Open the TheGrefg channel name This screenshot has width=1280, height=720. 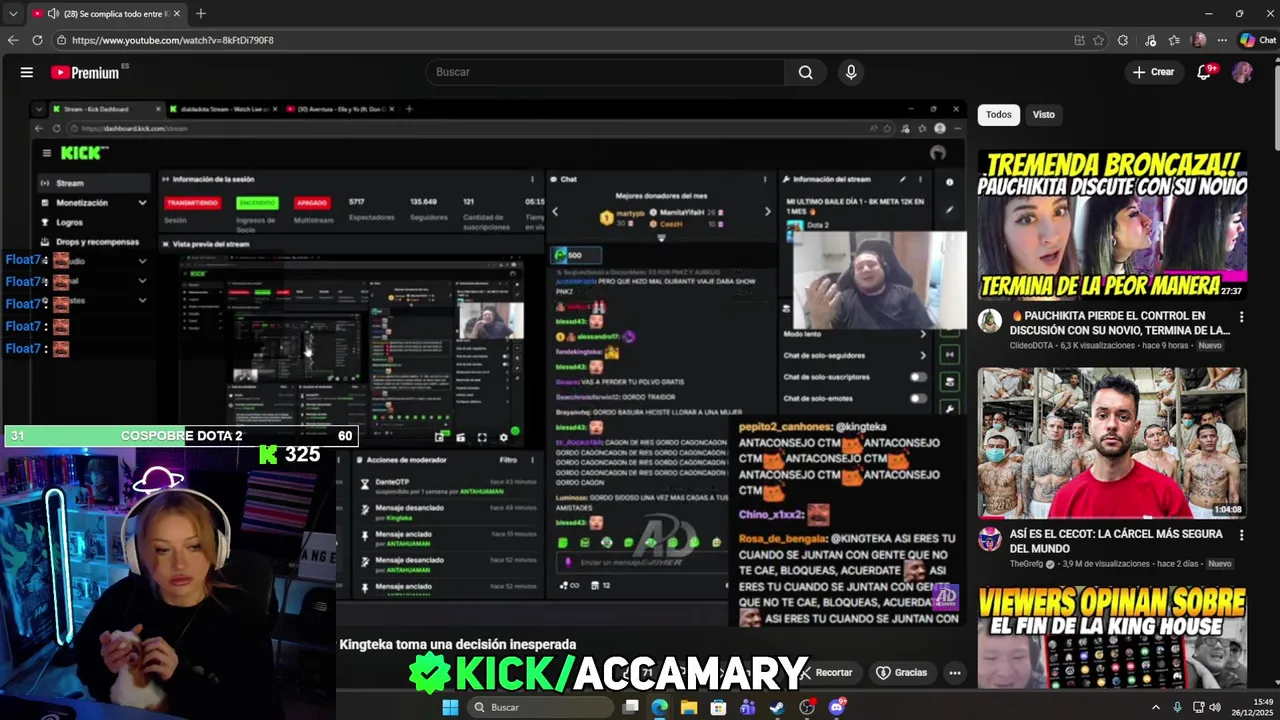[x=1026, y=564]
